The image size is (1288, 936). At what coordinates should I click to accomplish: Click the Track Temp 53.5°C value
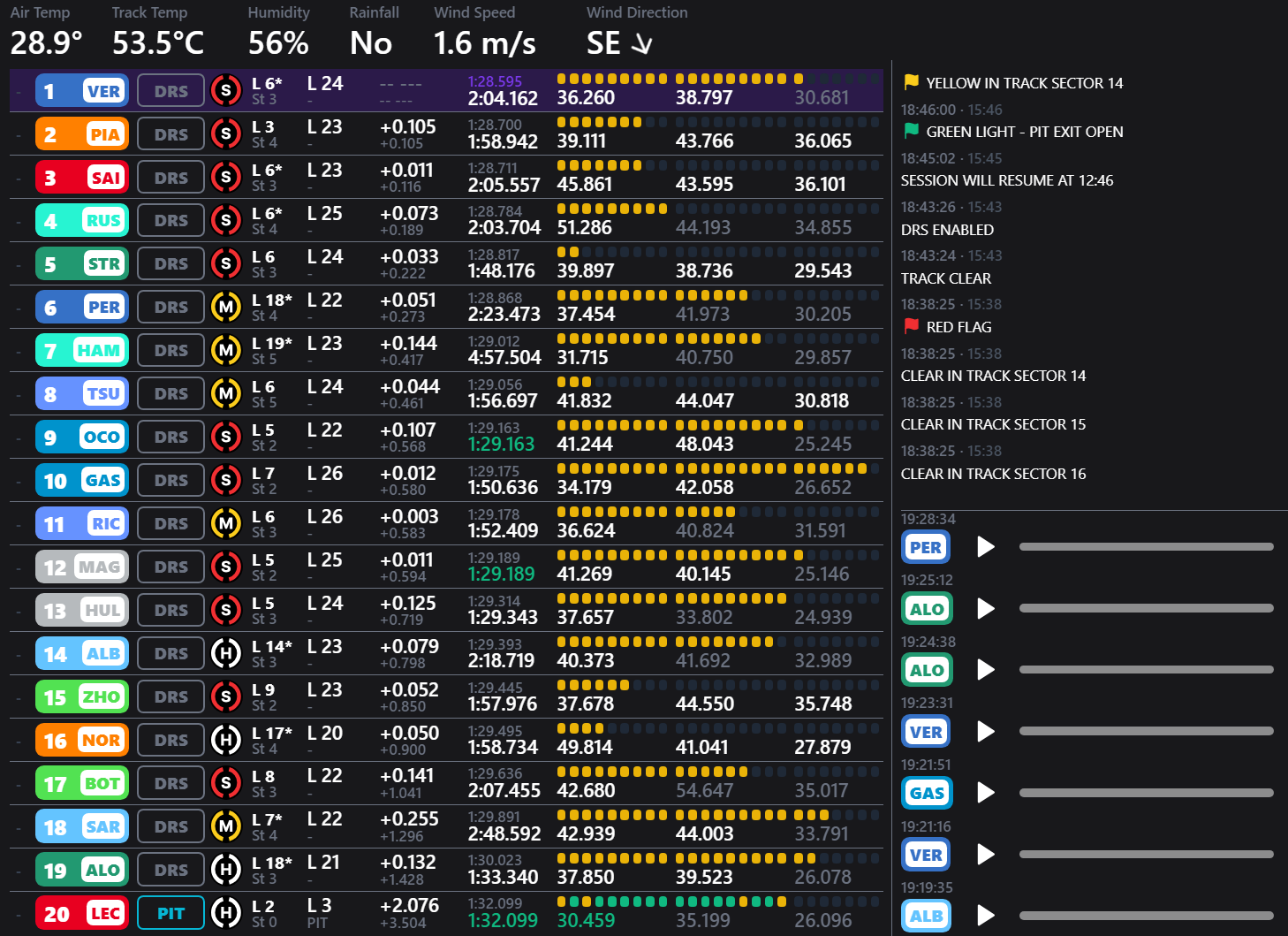(x=158, y=42)
